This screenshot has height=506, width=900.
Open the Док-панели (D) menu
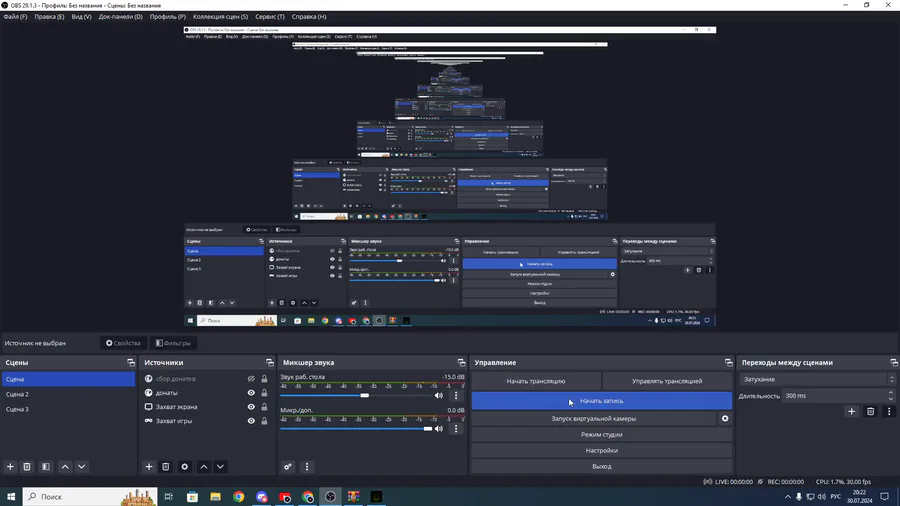[121, 17]
